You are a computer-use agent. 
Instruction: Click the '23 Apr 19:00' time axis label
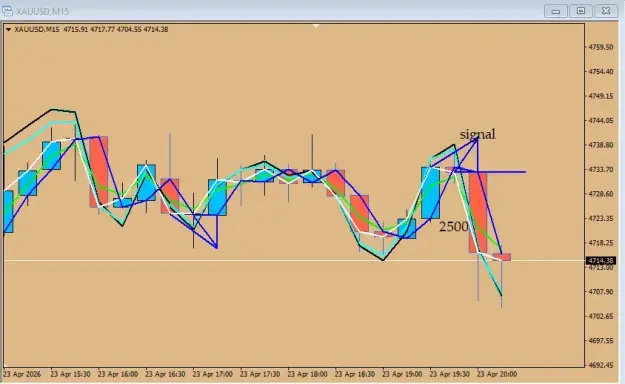coord(402,374)
